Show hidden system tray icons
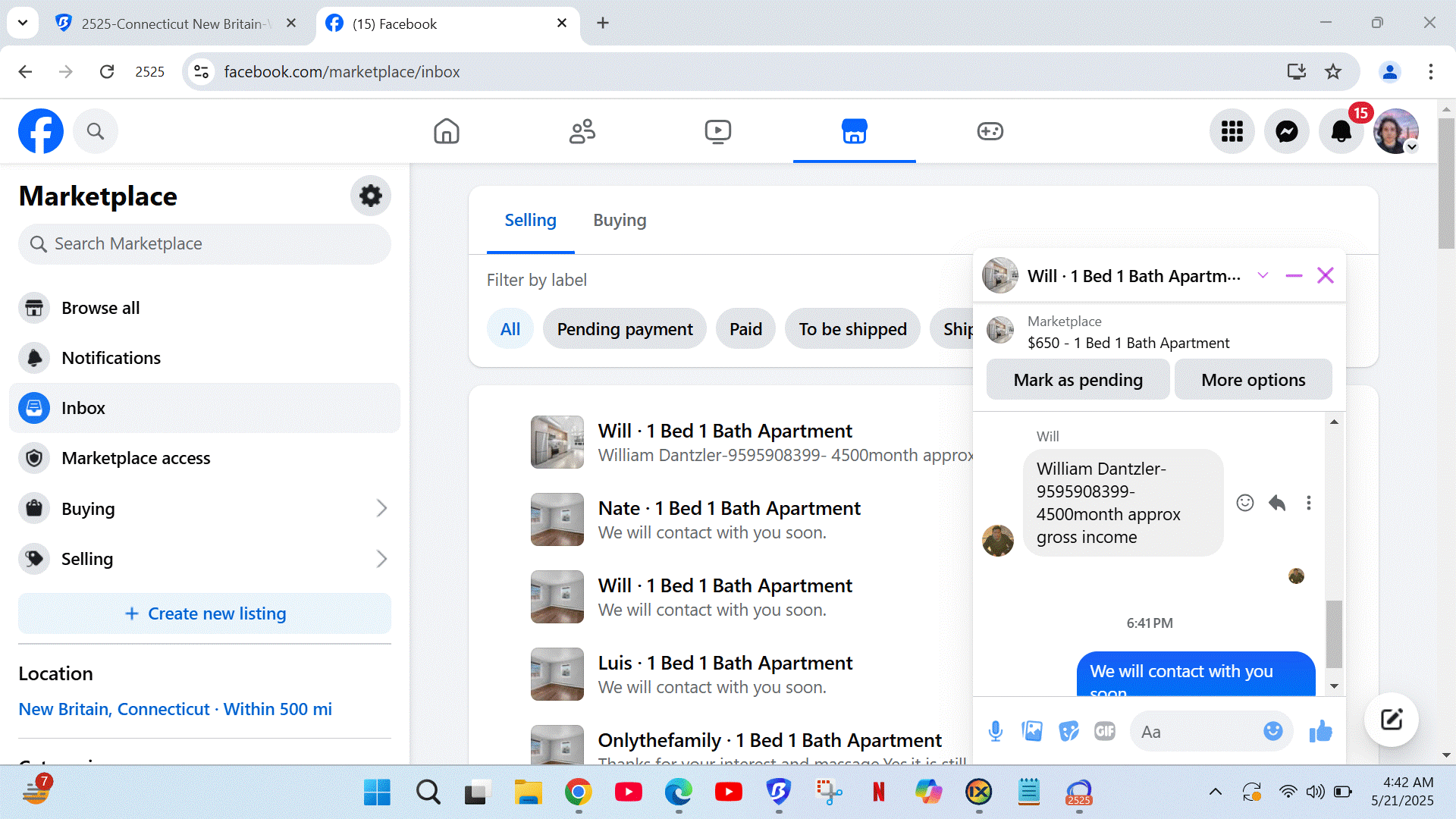 click(x=1216, y=792)
